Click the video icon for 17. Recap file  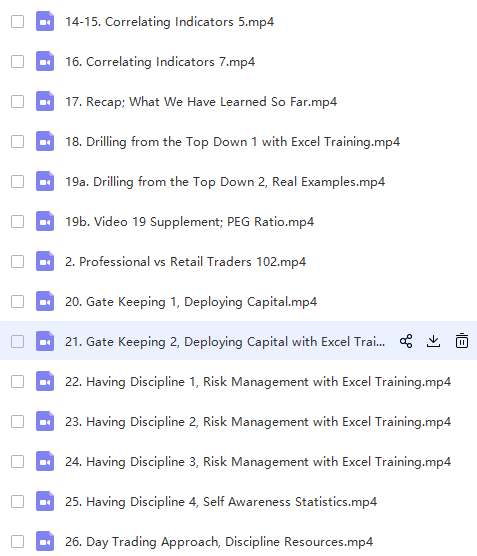click(x=45, y=102)
